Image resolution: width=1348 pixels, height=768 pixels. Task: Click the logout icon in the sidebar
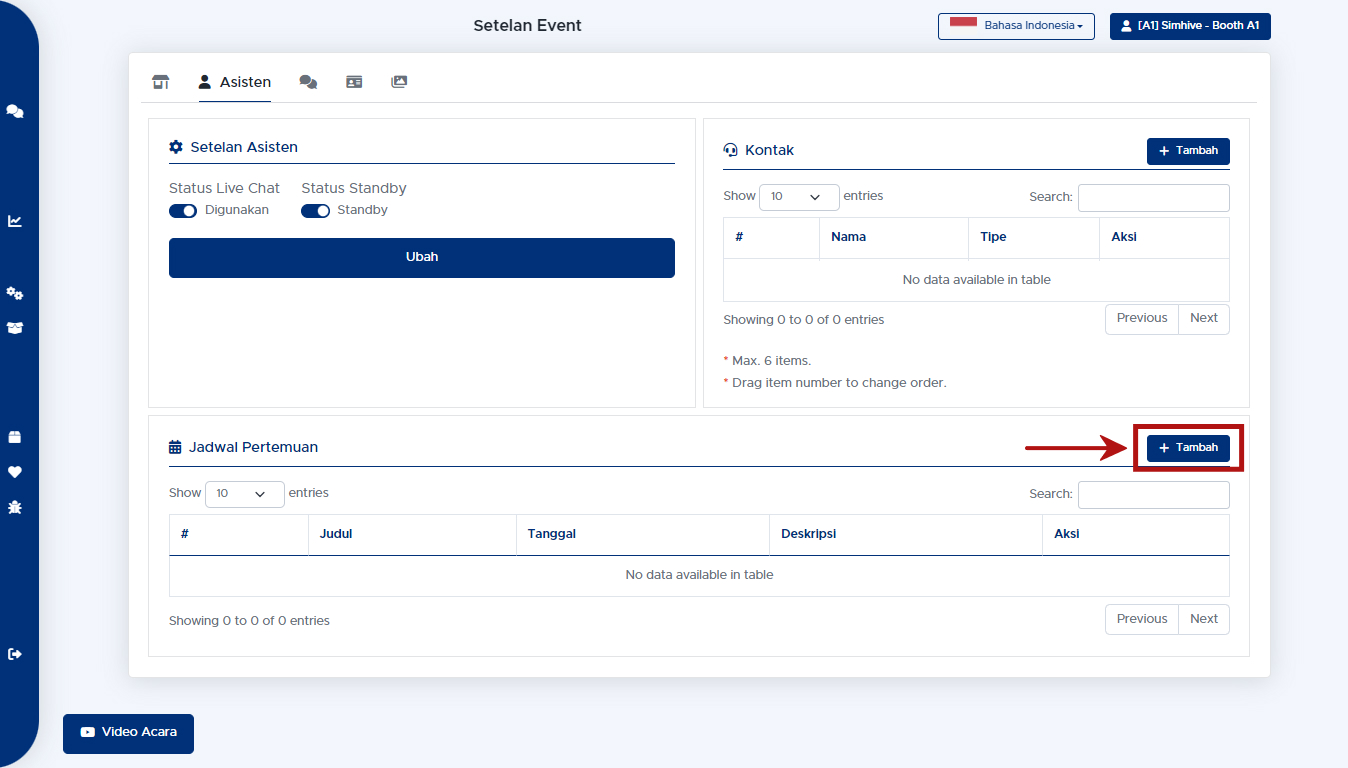click(x=15, y=654)
